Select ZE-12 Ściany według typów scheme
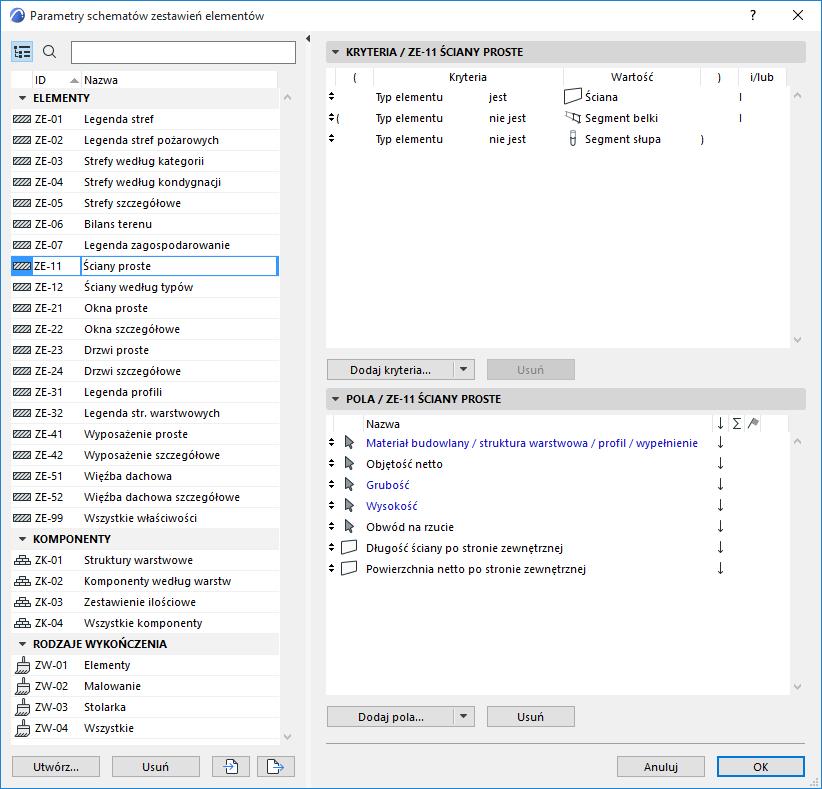Image resolution: width=822 pixels, height=789 pixels. [145, 287]
